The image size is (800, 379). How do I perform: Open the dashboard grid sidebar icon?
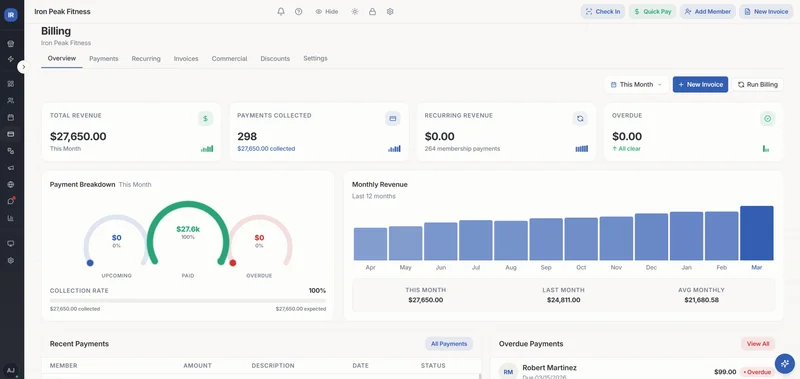[x=11, y=84]
